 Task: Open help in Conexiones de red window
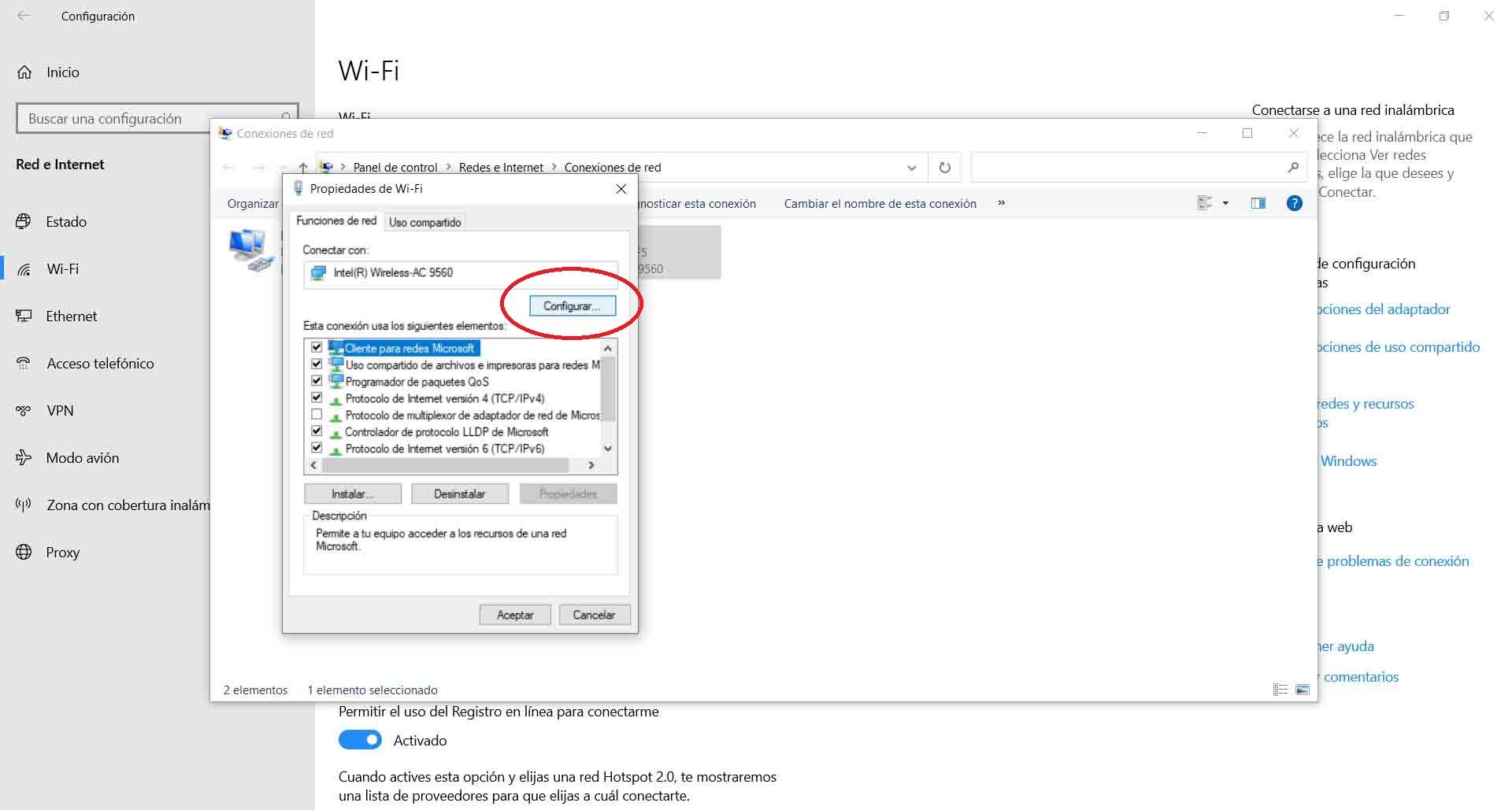pos(1294,203)
